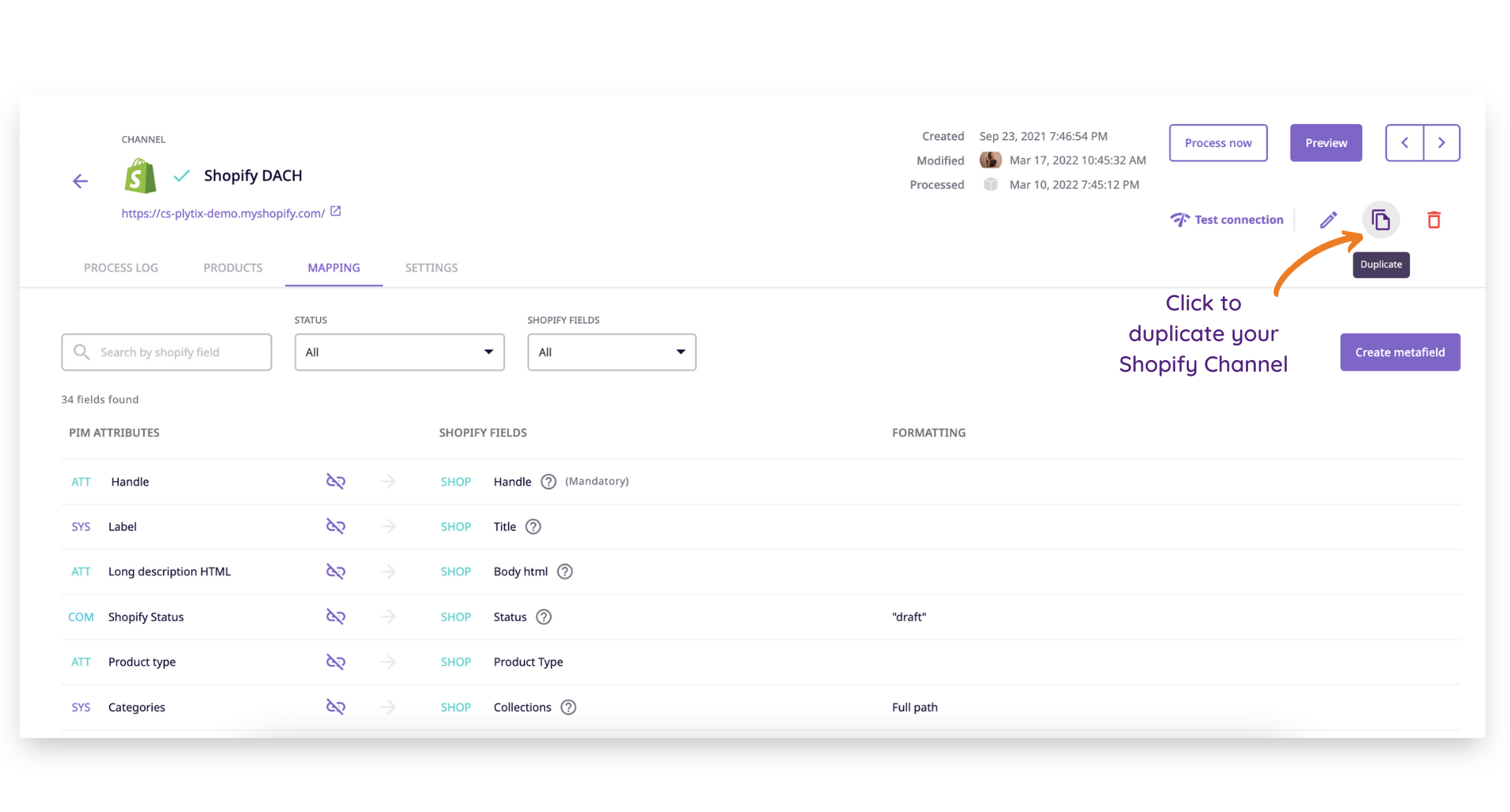Click the Title Shopify field name

tap(505, 527)
